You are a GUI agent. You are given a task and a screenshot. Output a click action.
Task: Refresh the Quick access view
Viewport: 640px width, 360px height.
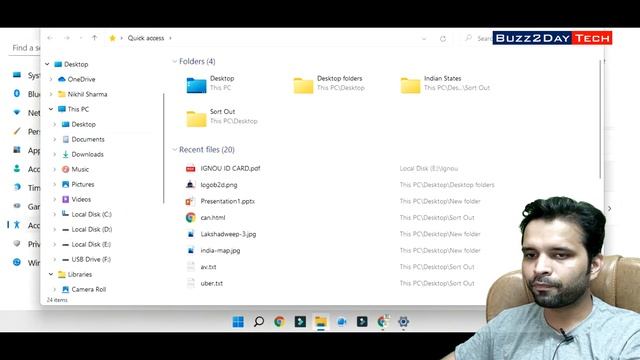click(x=443, y=39)
